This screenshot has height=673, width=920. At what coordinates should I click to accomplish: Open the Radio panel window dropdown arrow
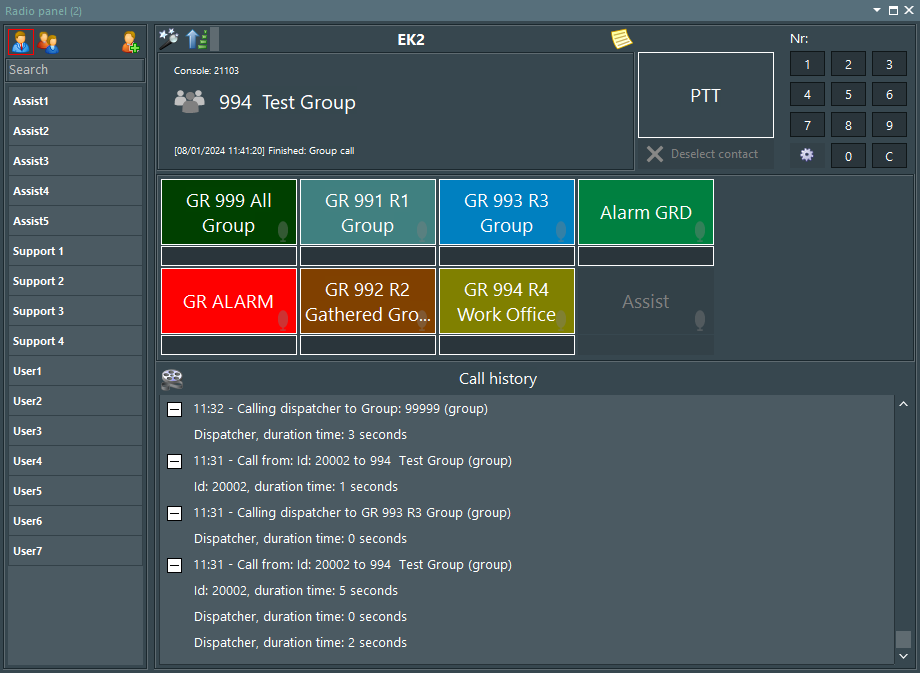coord(877,10)
